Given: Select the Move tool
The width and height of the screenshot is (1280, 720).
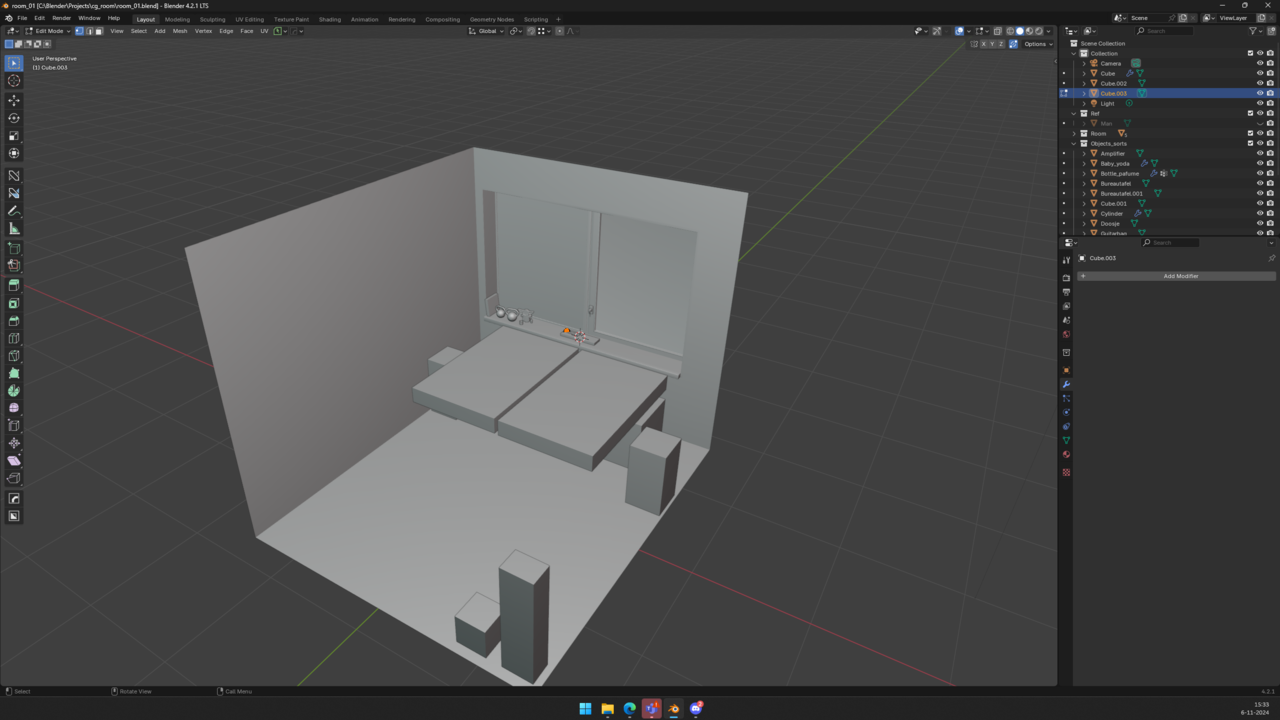Looking at the screenshot, I should [x=14, y=100].
